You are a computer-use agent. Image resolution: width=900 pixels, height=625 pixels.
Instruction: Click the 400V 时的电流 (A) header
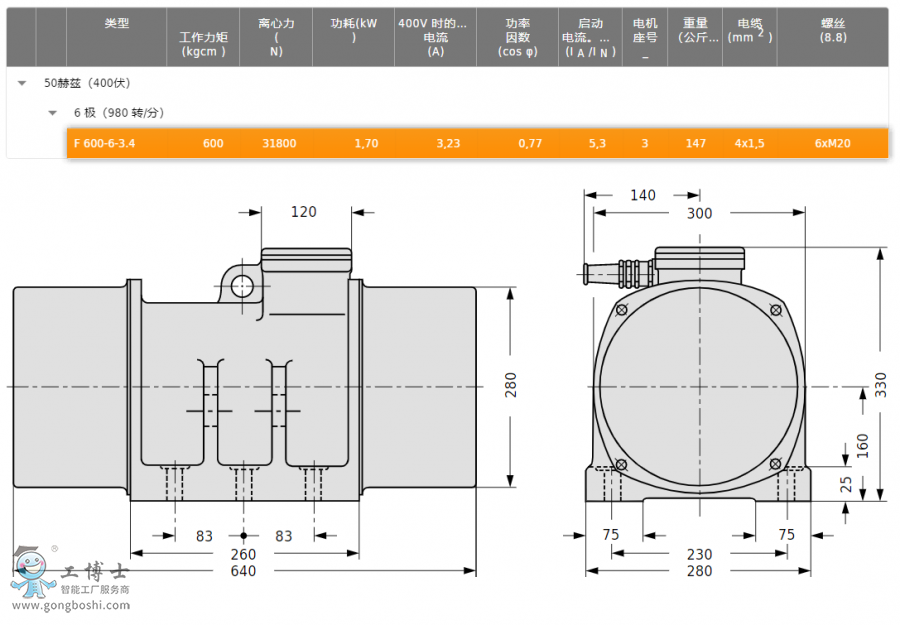(436, 37)
